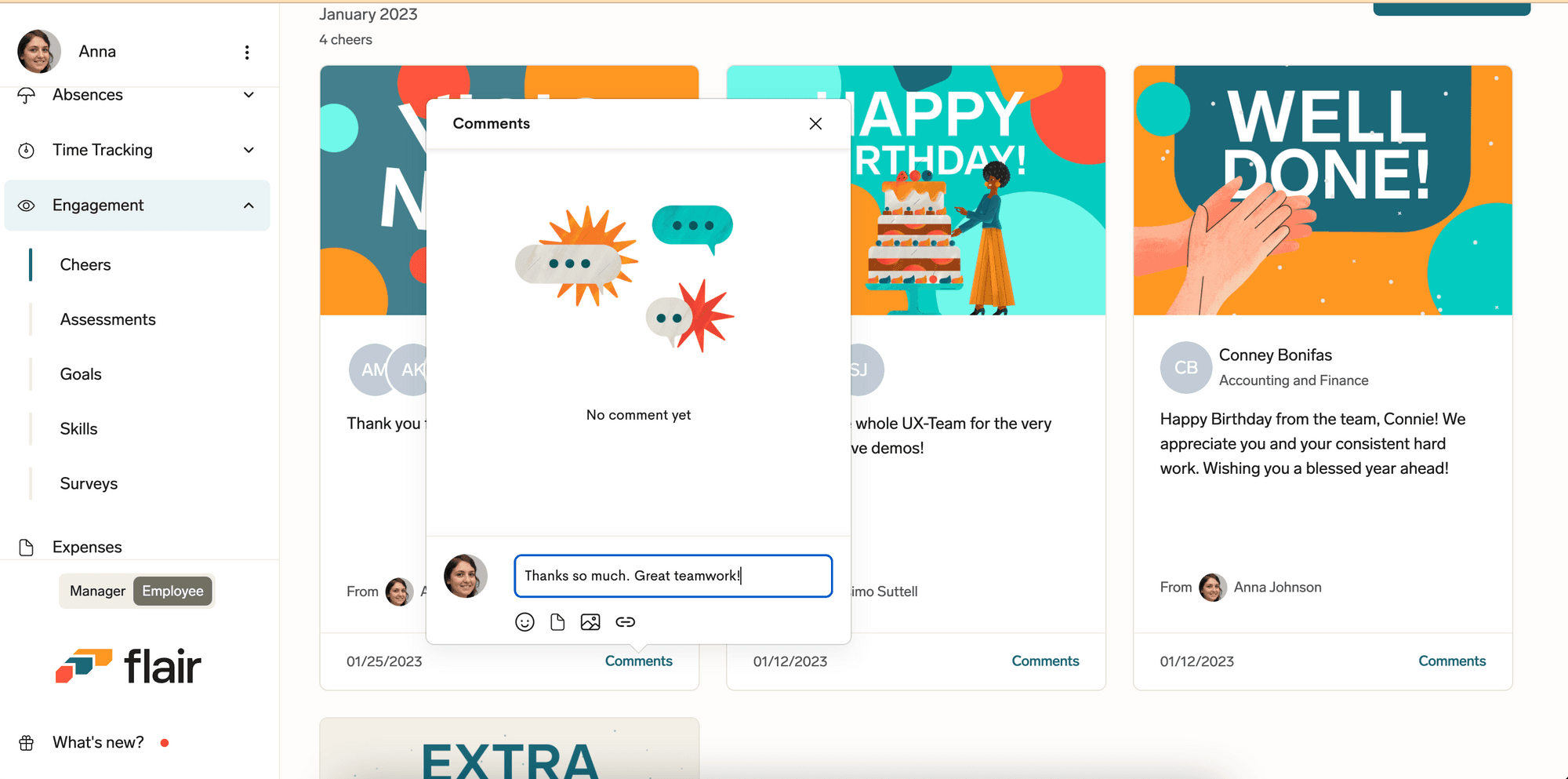Click the comment text input field
The height and width of the screenshot is (779, 1568).
pyautogui.click(x=673, y=576)
